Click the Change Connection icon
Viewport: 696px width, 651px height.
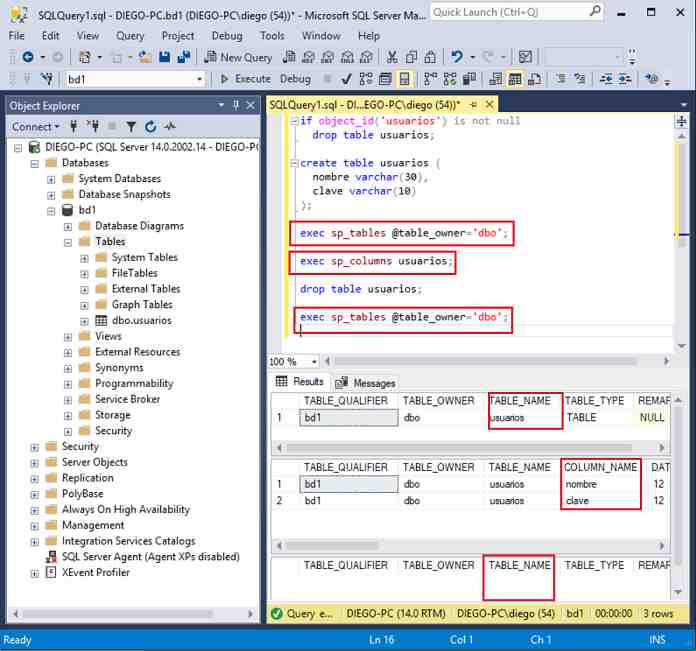(46, 79)
